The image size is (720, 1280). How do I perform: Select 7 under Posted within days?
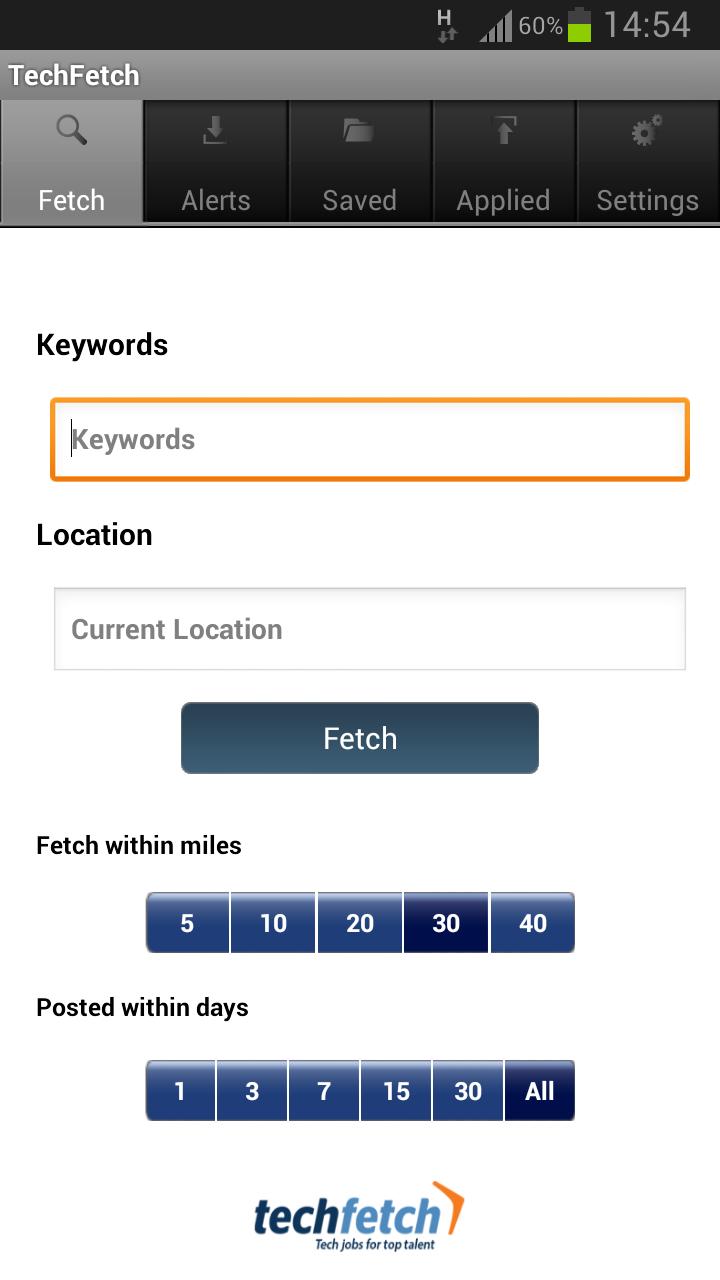[x=323, y=1091]
